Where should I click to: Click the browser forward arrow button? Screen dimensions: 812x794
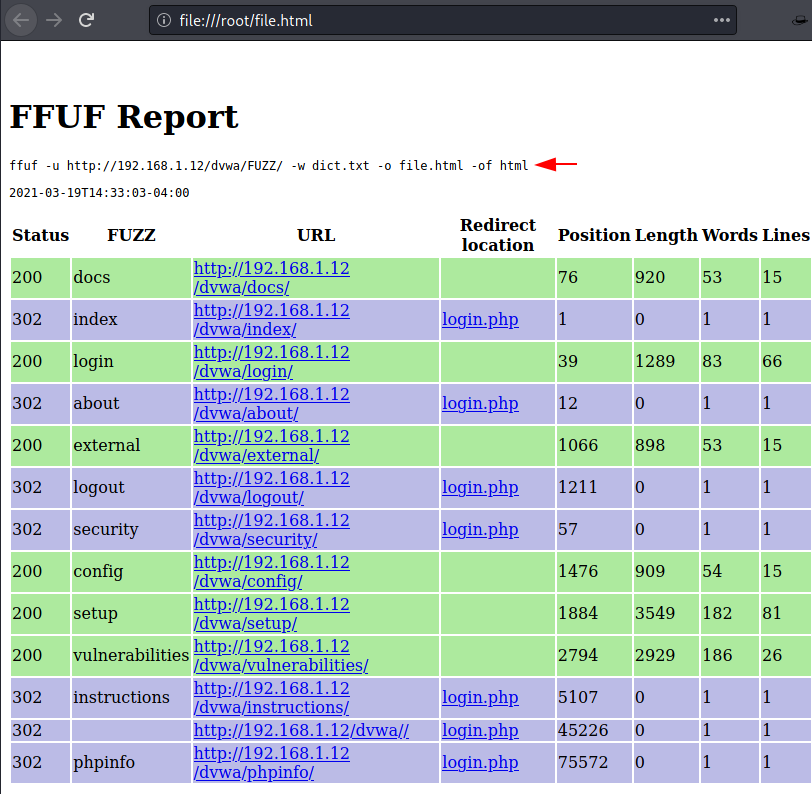[x=54, y=20]
